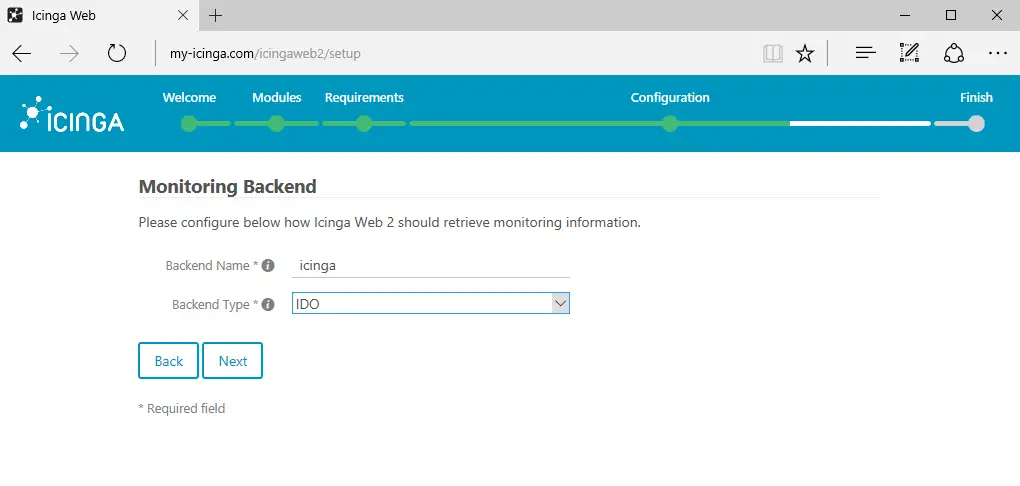
Task: Minimize the browser window
Action: click(x=905, y=15)
